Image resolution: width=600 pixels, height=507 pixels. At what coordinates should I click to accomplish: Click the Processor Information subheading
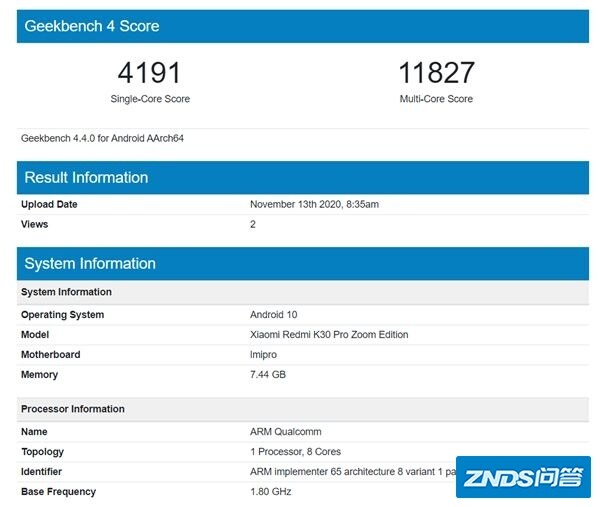click(303, 409)
